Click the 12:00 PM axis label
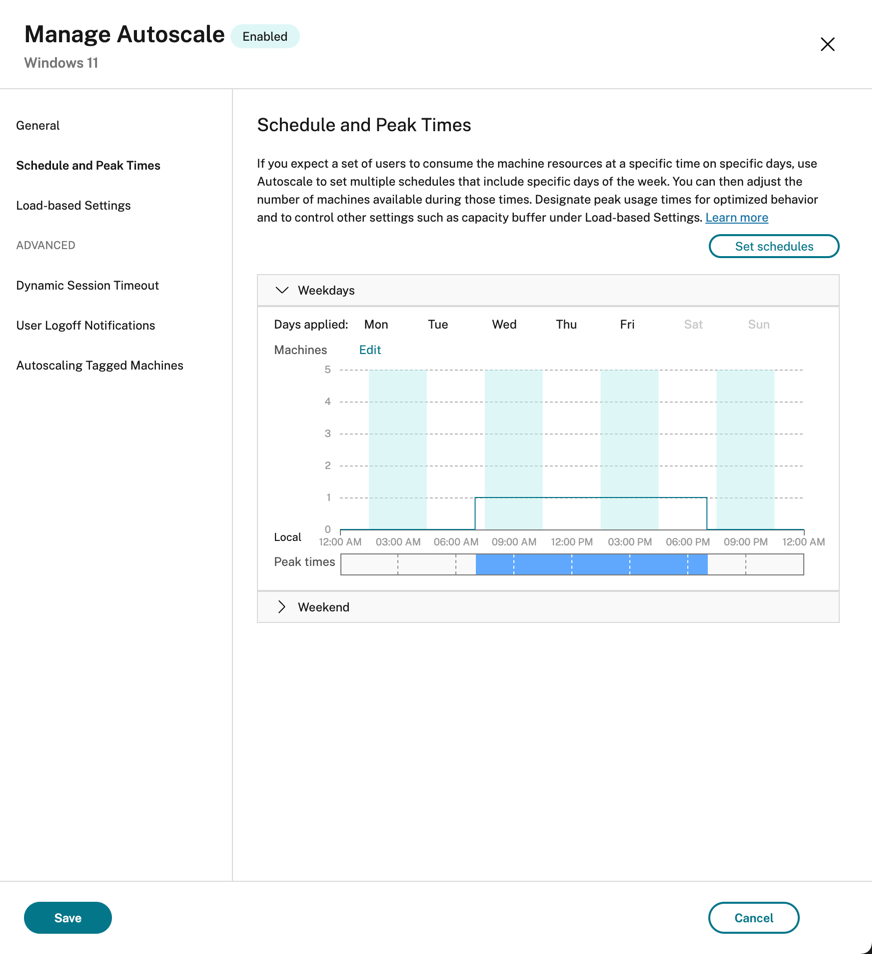 coord(572,542)
